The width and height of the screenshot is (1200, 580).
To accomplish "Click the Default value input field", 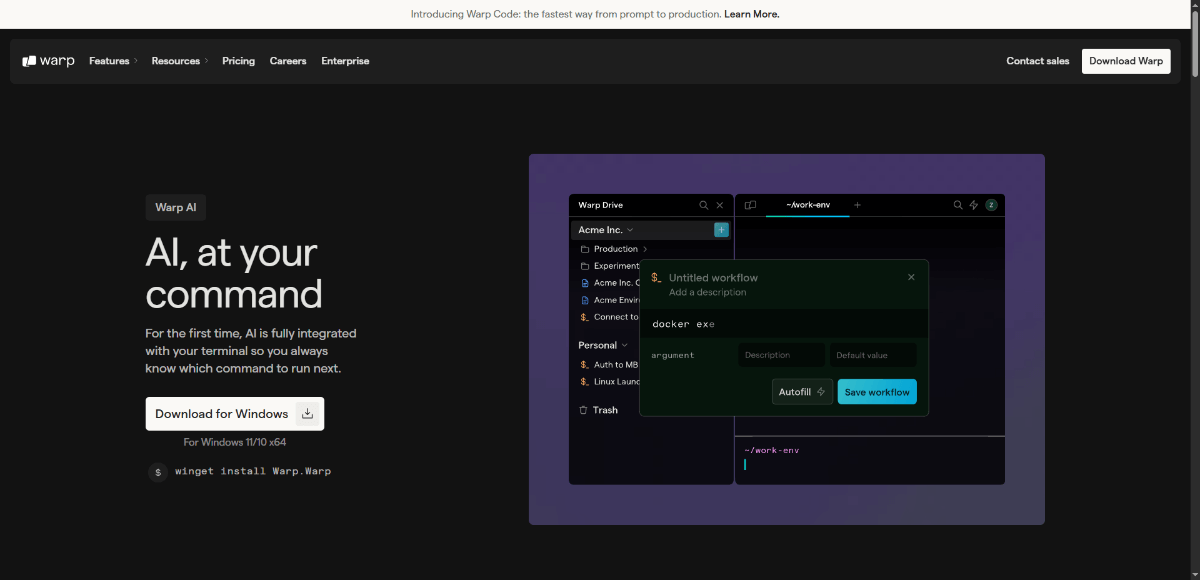I will click(873, 355).
